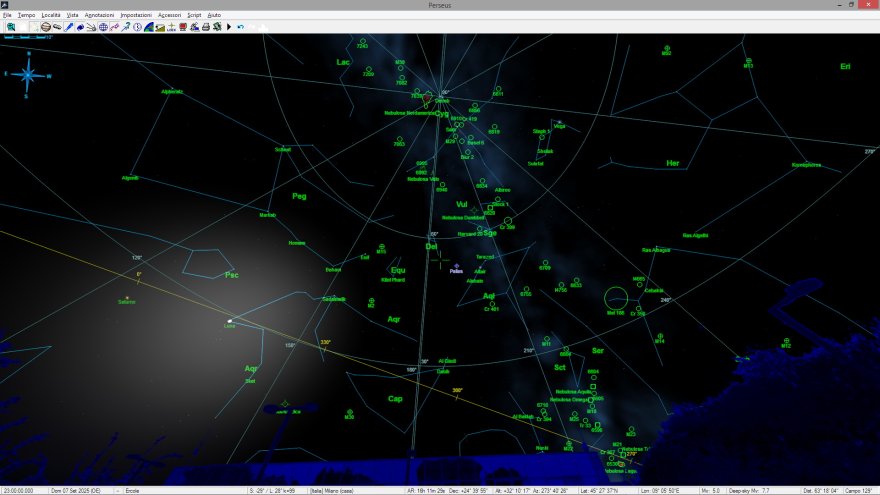
Task: Click the planet toolbar icon
Action: coord(45,26)
